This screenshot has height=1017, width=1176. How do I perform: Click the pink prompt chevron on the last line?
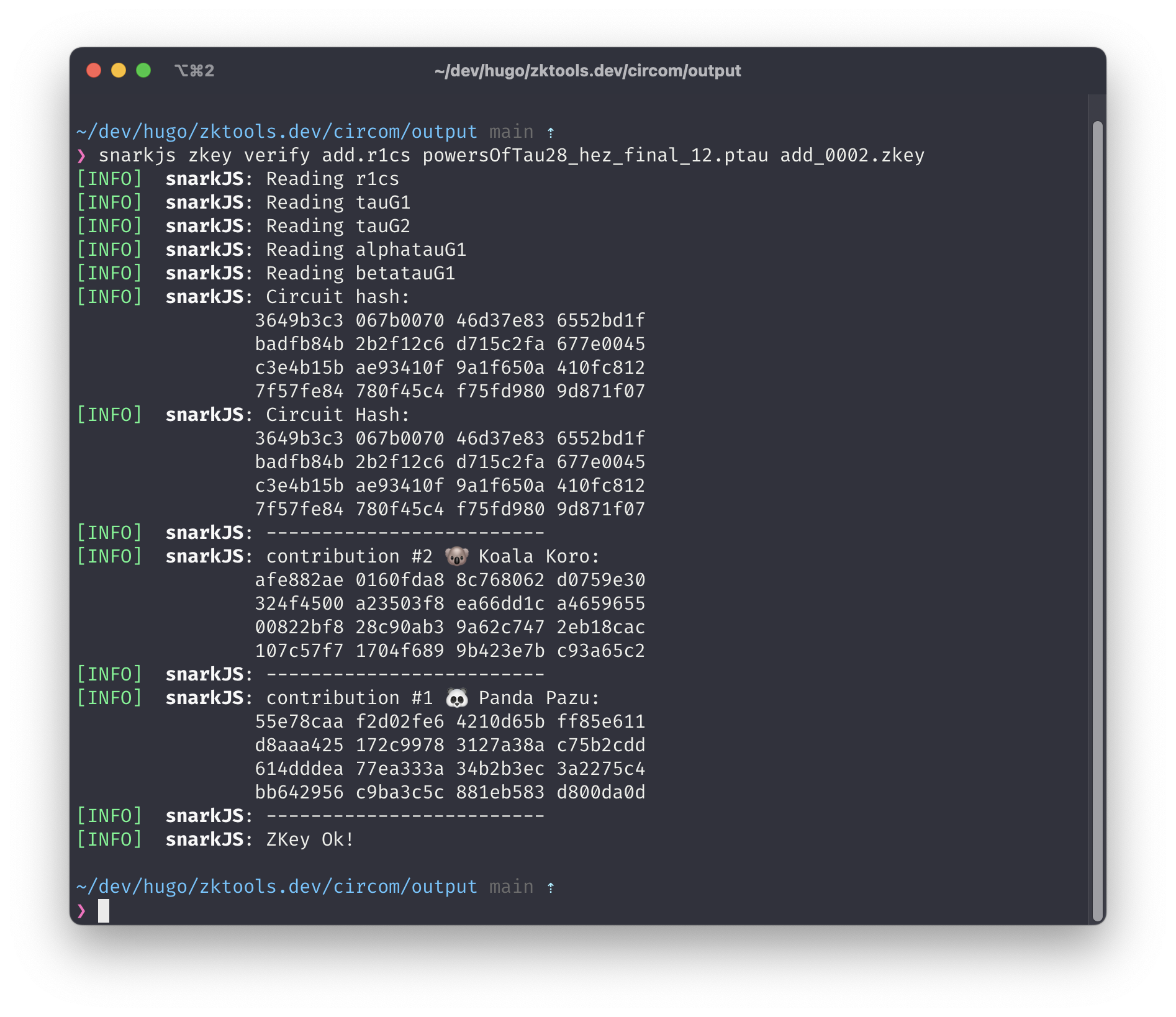[x=81, y=911]
